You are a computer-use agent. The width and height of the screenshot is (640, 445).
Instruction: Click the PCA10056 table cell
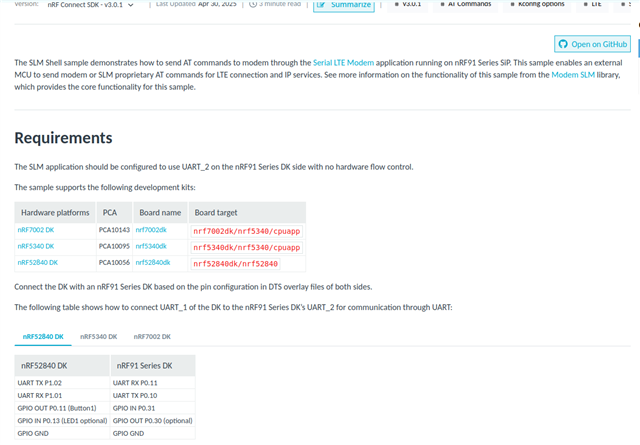[114, 263]
